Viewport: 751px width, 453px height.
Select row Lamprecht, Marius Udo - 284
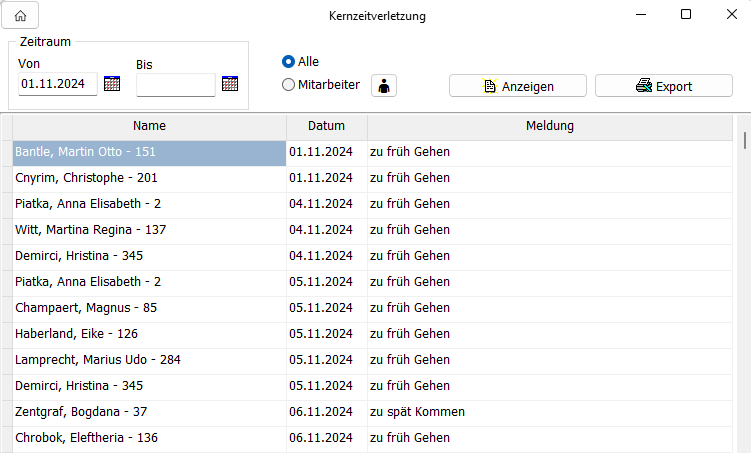(x=149, y=360)
